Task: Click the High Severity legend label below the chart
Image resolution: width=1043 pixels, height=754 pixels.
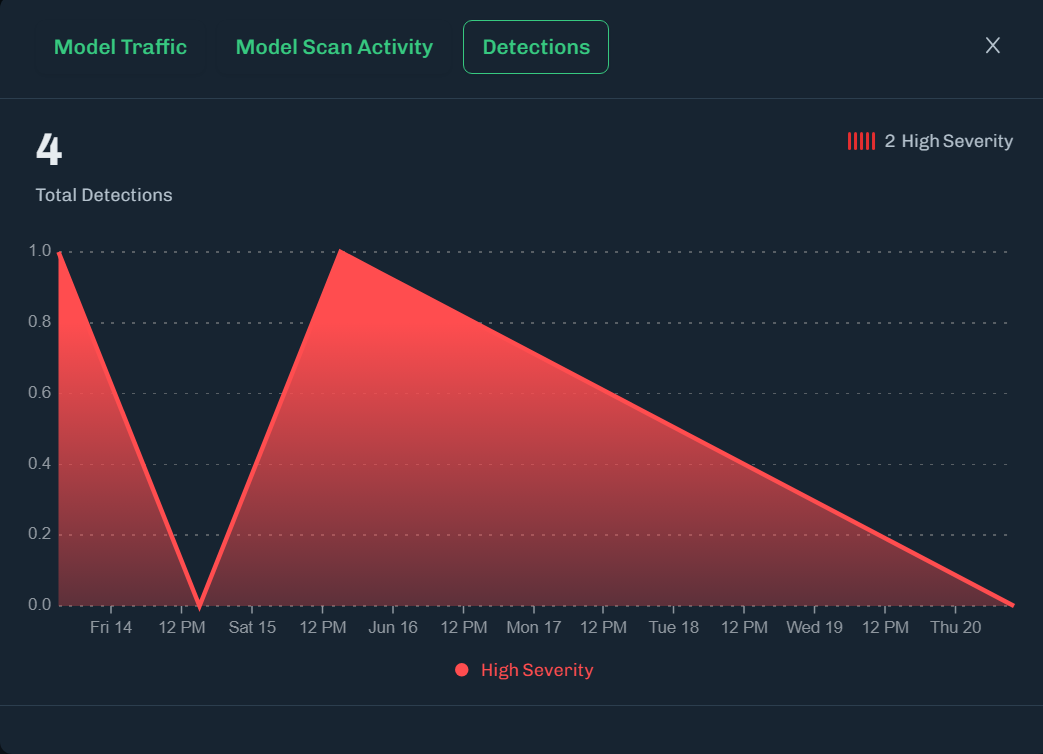Action: click(536, 670)
